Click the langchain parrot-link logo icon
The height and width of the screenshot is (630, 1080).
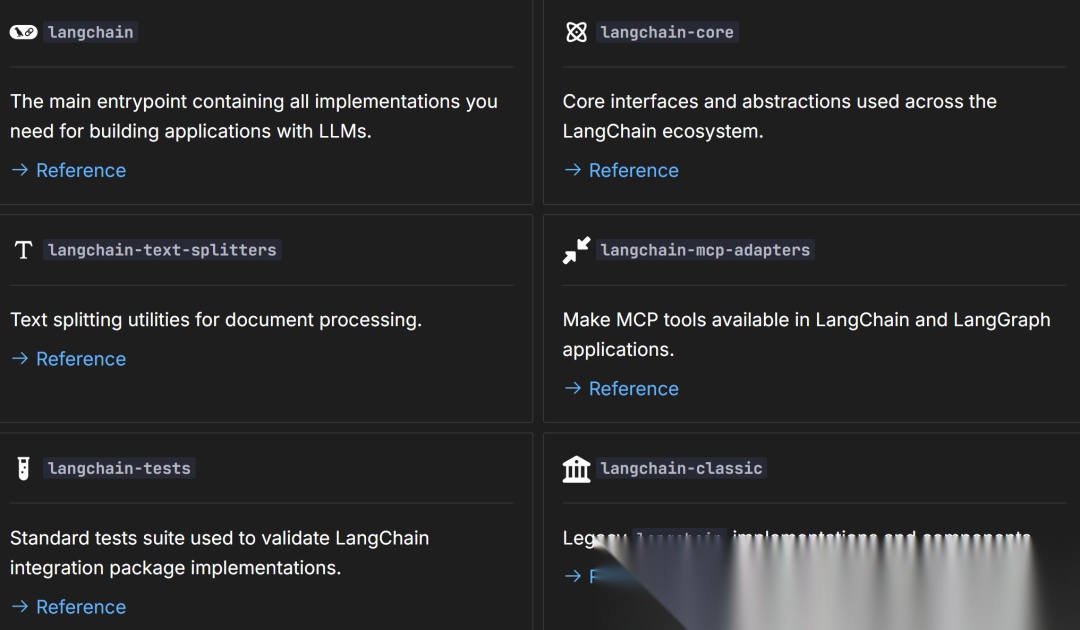click(23, 32)
